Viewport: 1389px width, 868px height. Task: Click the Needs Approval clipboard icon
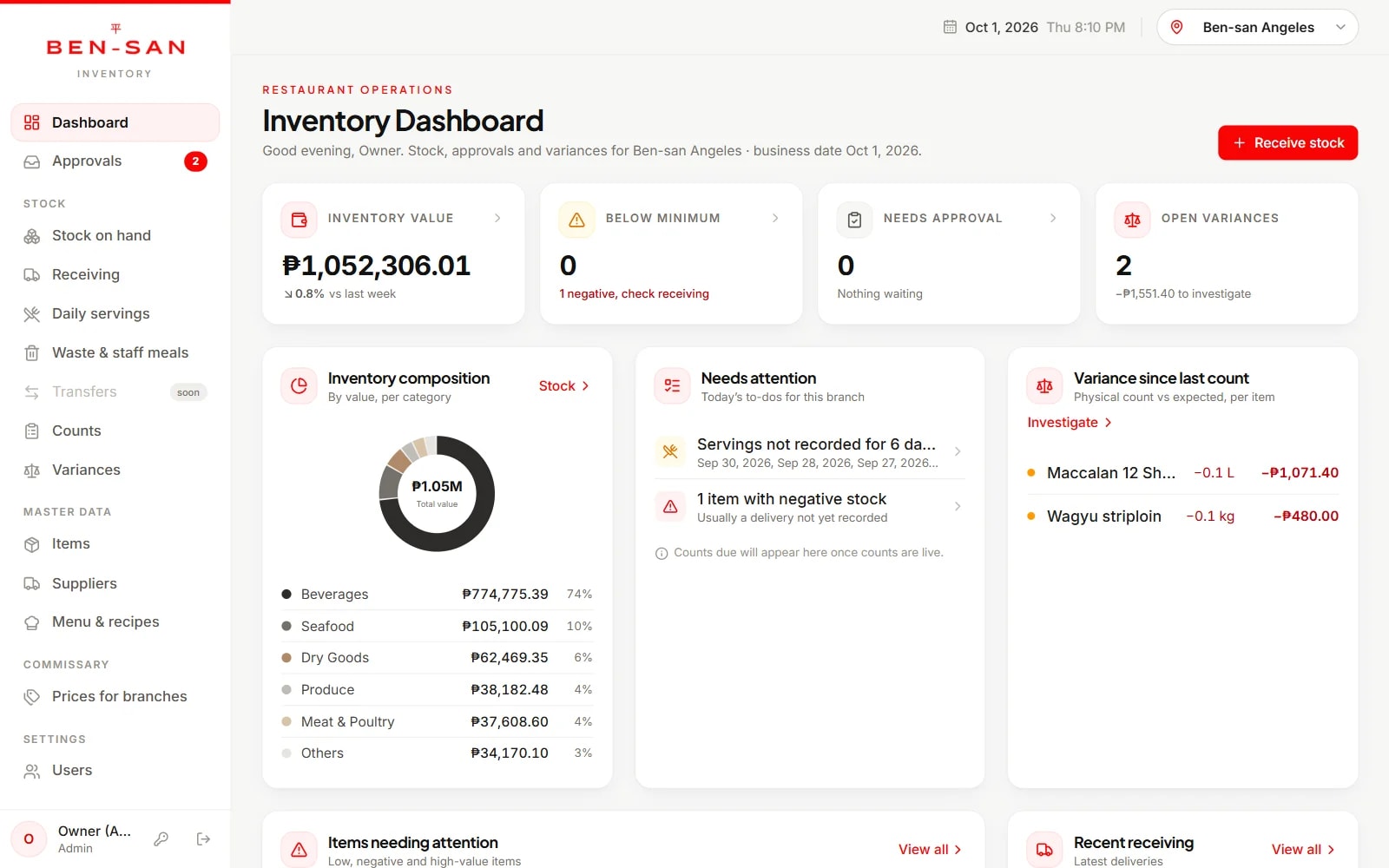point(854,220)
